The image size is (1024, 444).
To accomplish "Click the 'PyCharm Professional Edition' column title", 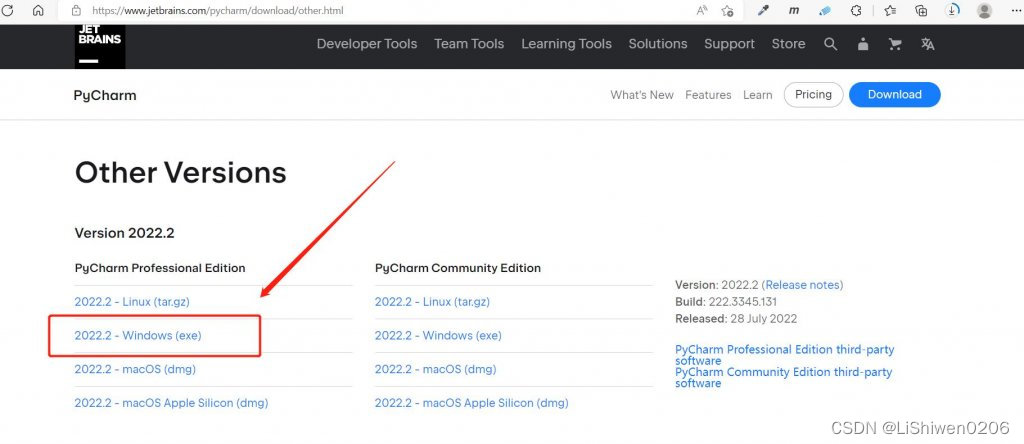I will click(x=160, y=268).
